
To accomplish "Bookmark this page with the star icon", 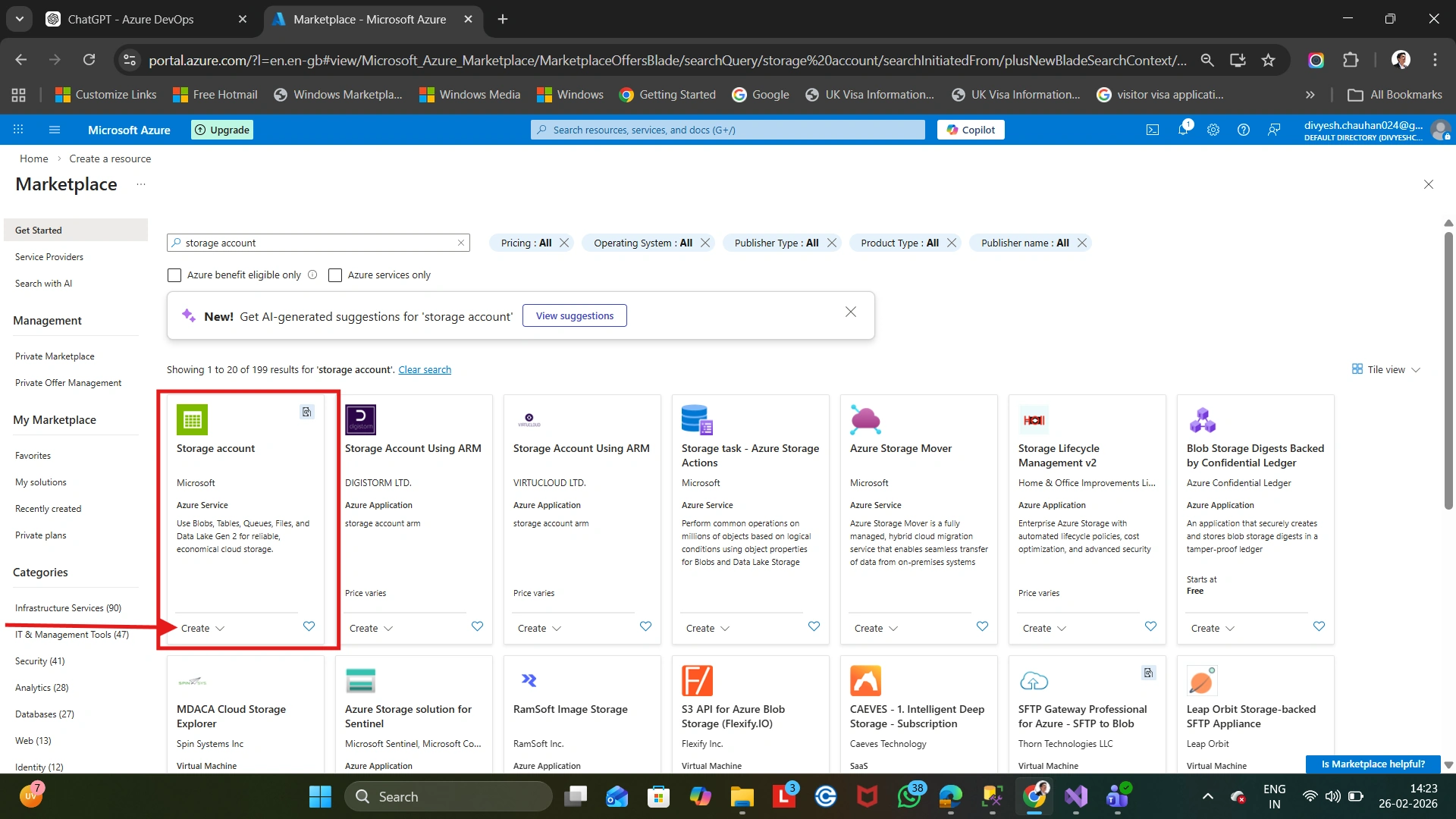I will [x=1268, y=60].
